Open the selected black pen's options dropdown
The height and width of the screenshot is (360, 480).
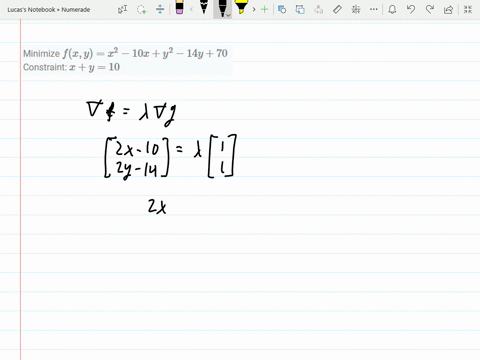228,15
